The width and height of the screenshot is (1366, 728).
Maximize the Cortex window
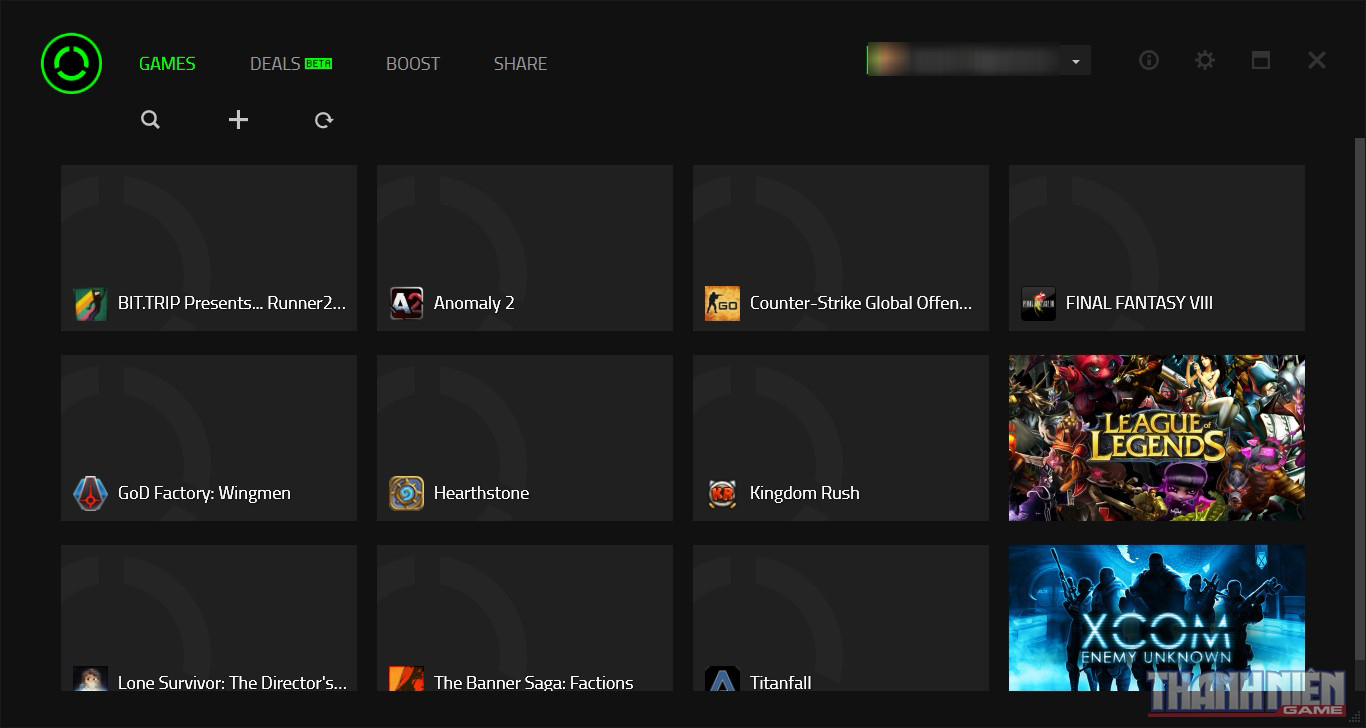(1261, 60)
